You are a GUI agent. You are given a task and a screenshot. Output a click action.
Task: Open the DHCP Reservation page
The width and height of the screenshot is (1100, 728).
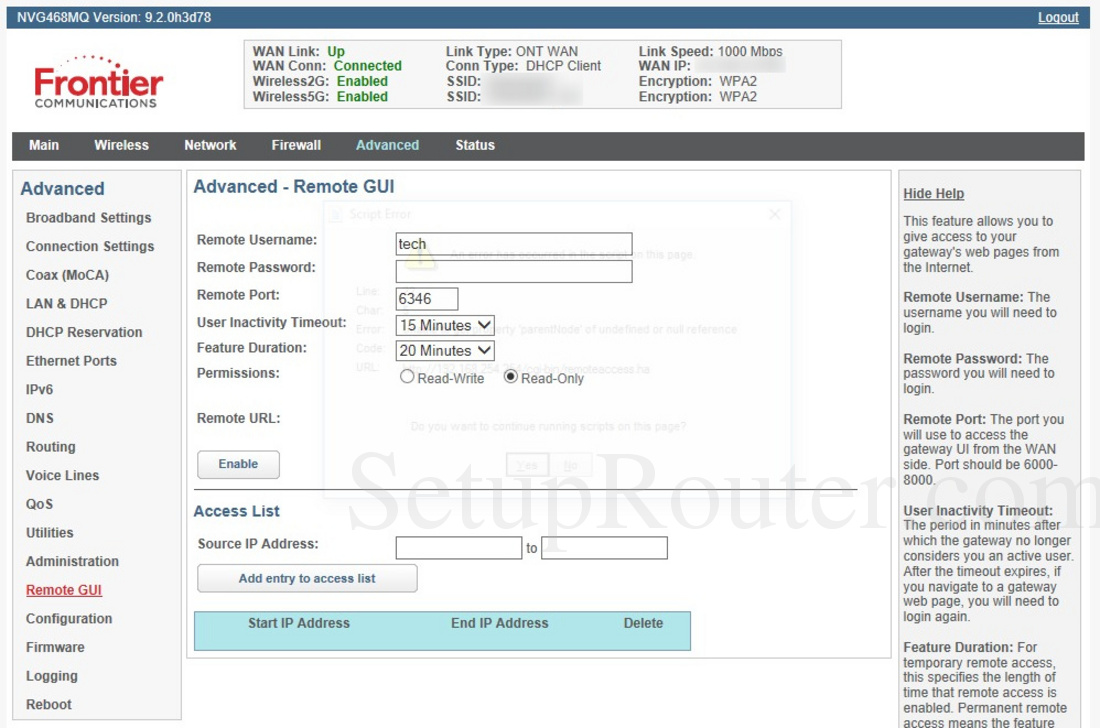tap(83, 332)
